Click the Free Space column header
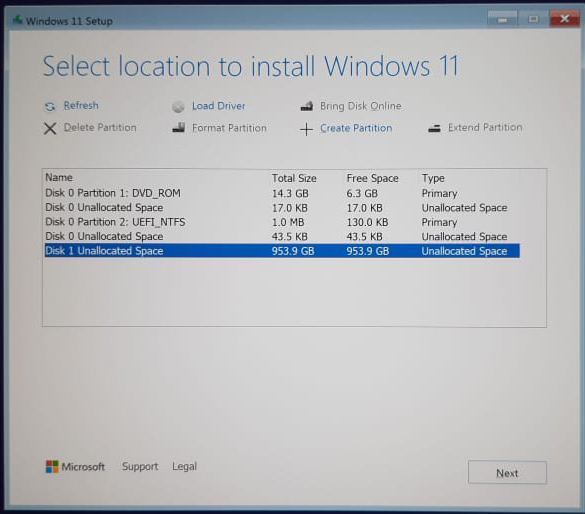 [372, 178]
